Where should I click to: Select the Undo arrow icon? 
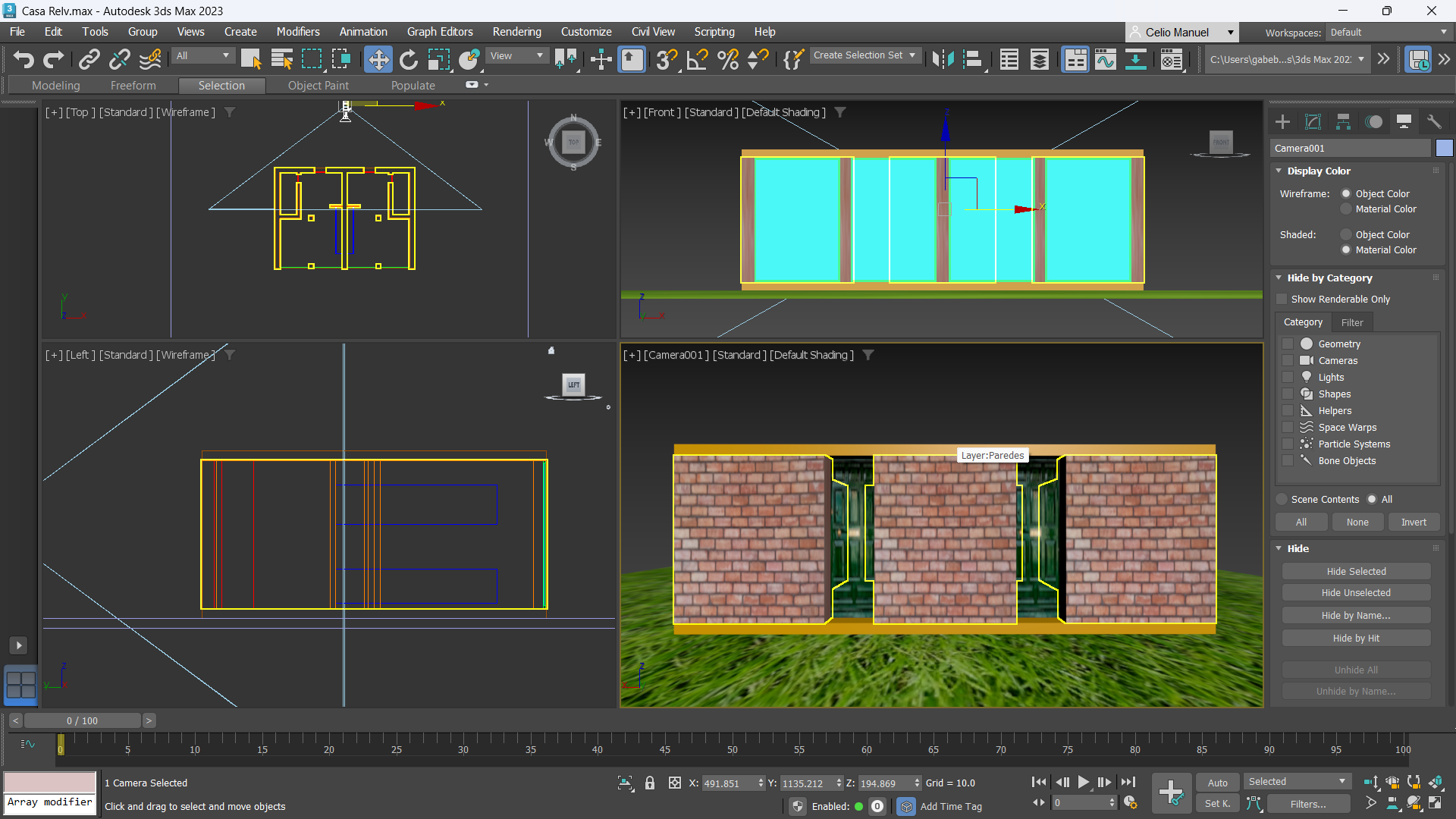pyautogui.click(x=24, y=59)
